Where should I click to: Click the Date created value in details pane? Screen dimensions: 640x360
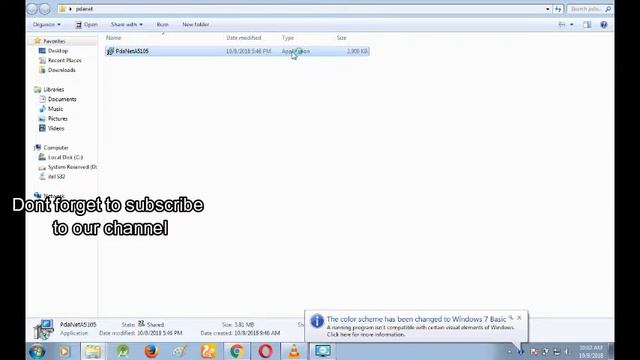(257, 333)
